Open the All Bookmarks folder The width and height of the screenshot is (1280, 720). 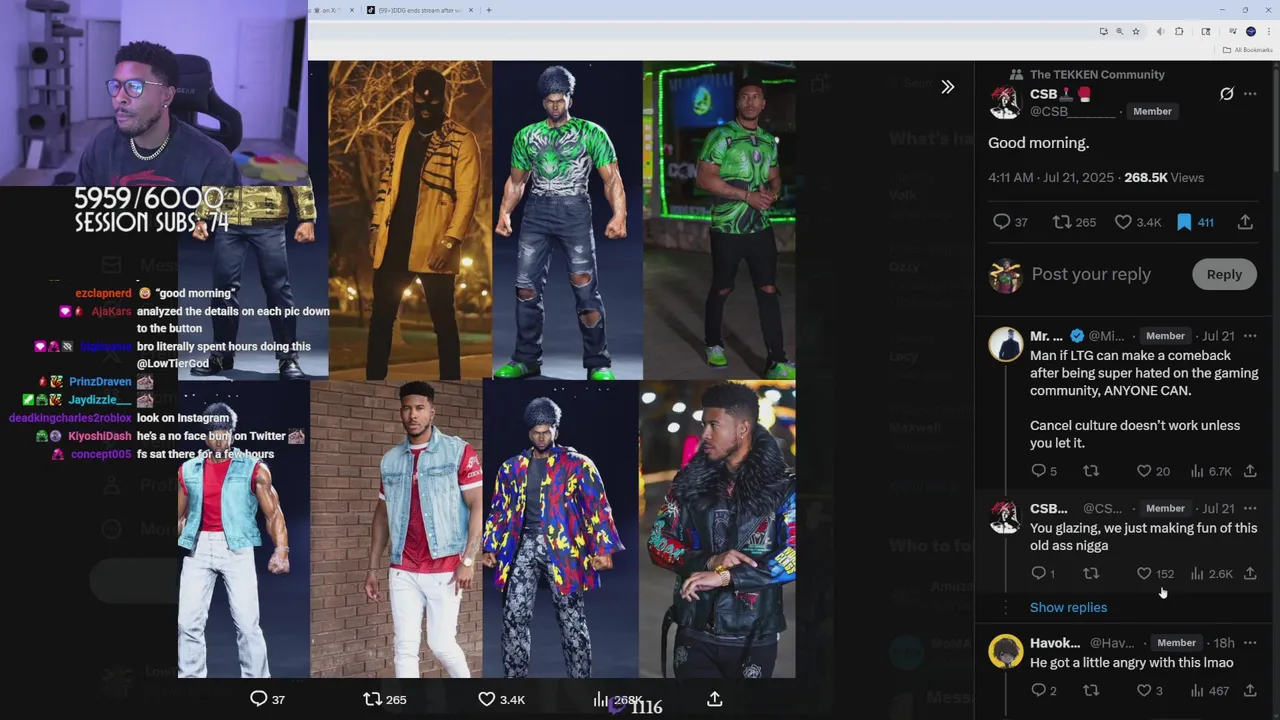point(1247,50)
